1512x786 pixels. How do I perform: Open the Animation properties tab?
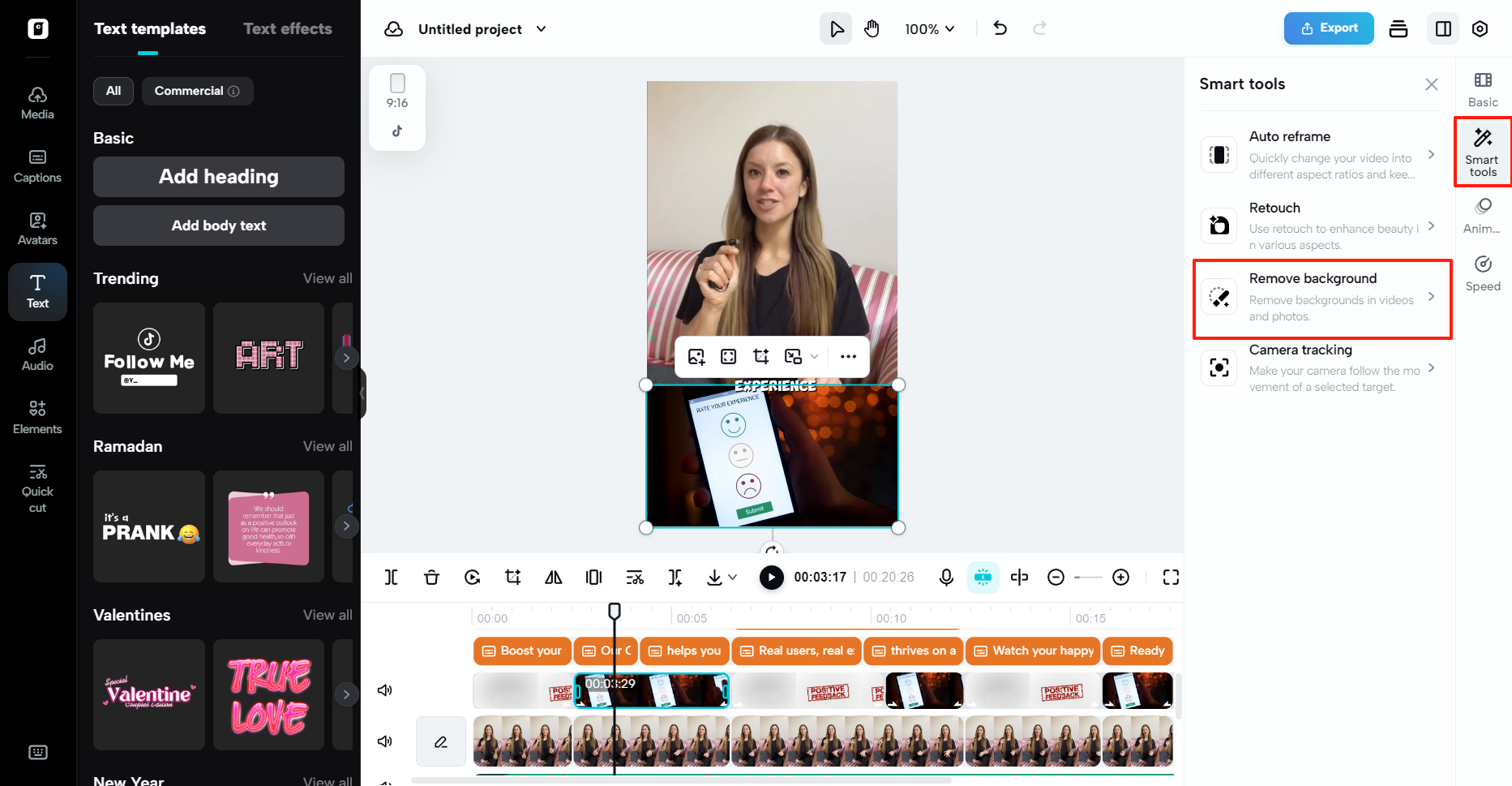click(x=1483, y=216)
